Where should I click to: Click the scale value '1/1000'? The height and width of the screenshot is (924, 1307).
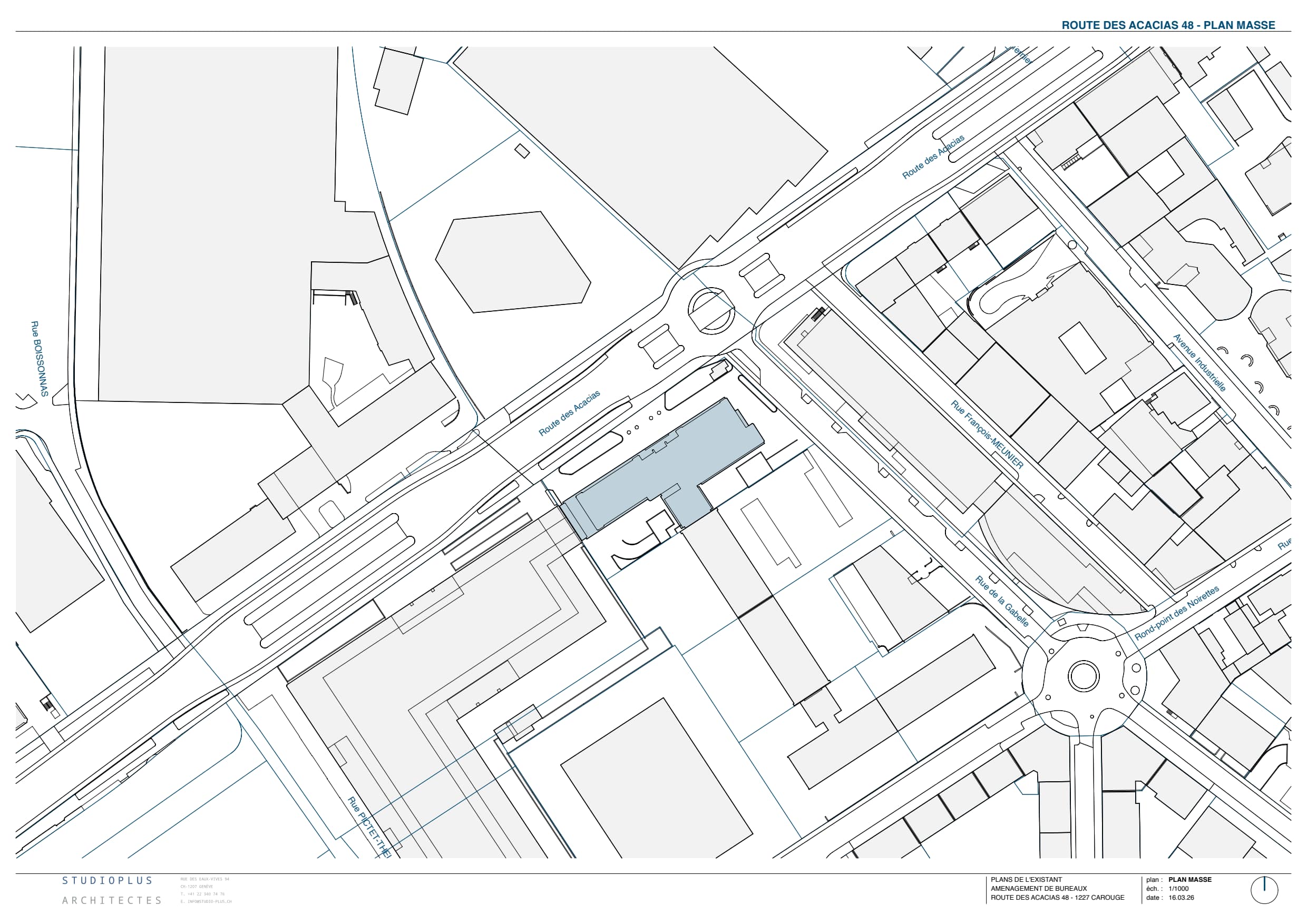[1178, 889]
